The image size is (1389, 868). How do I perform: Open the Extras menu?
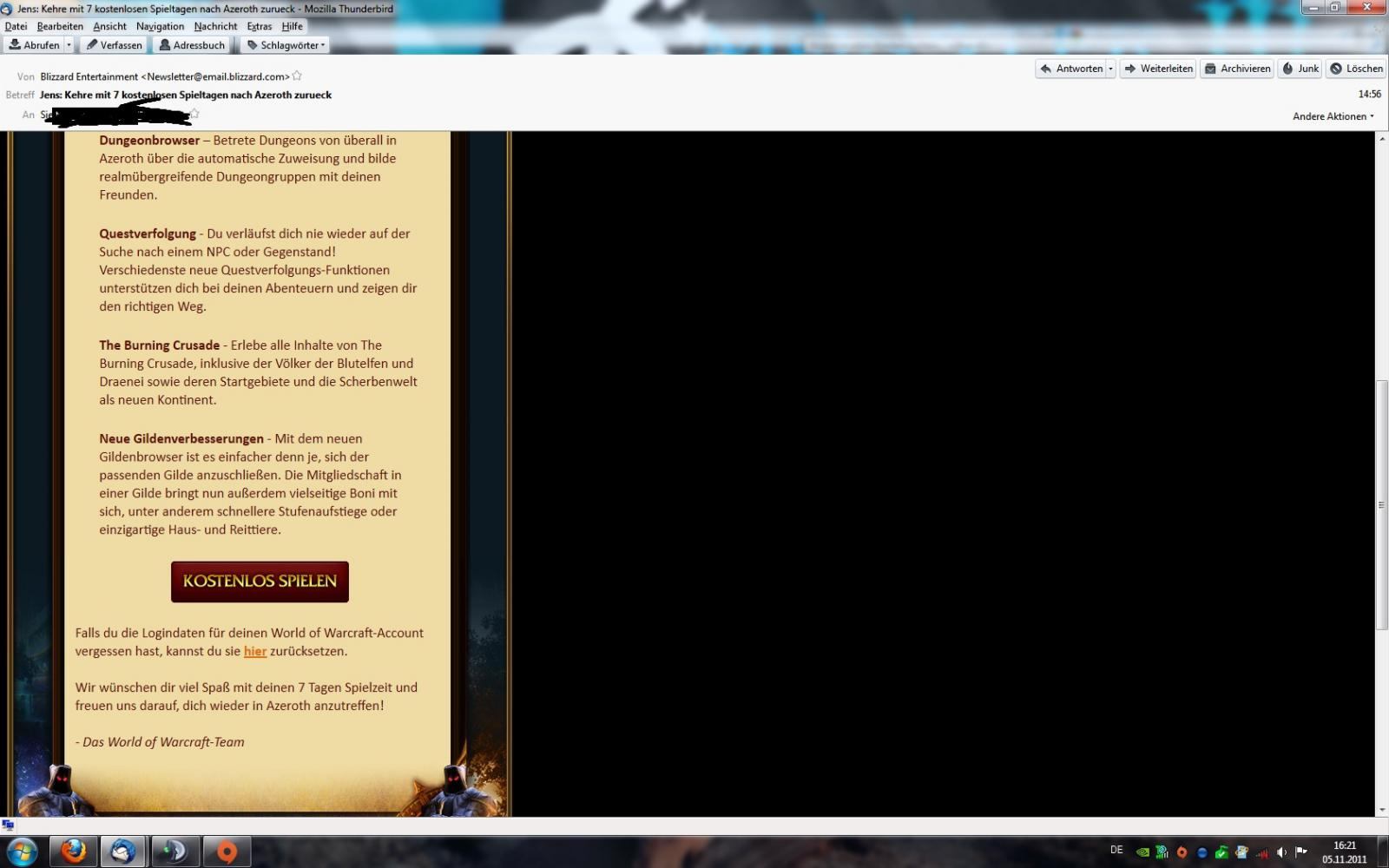(x=259, y=26)
